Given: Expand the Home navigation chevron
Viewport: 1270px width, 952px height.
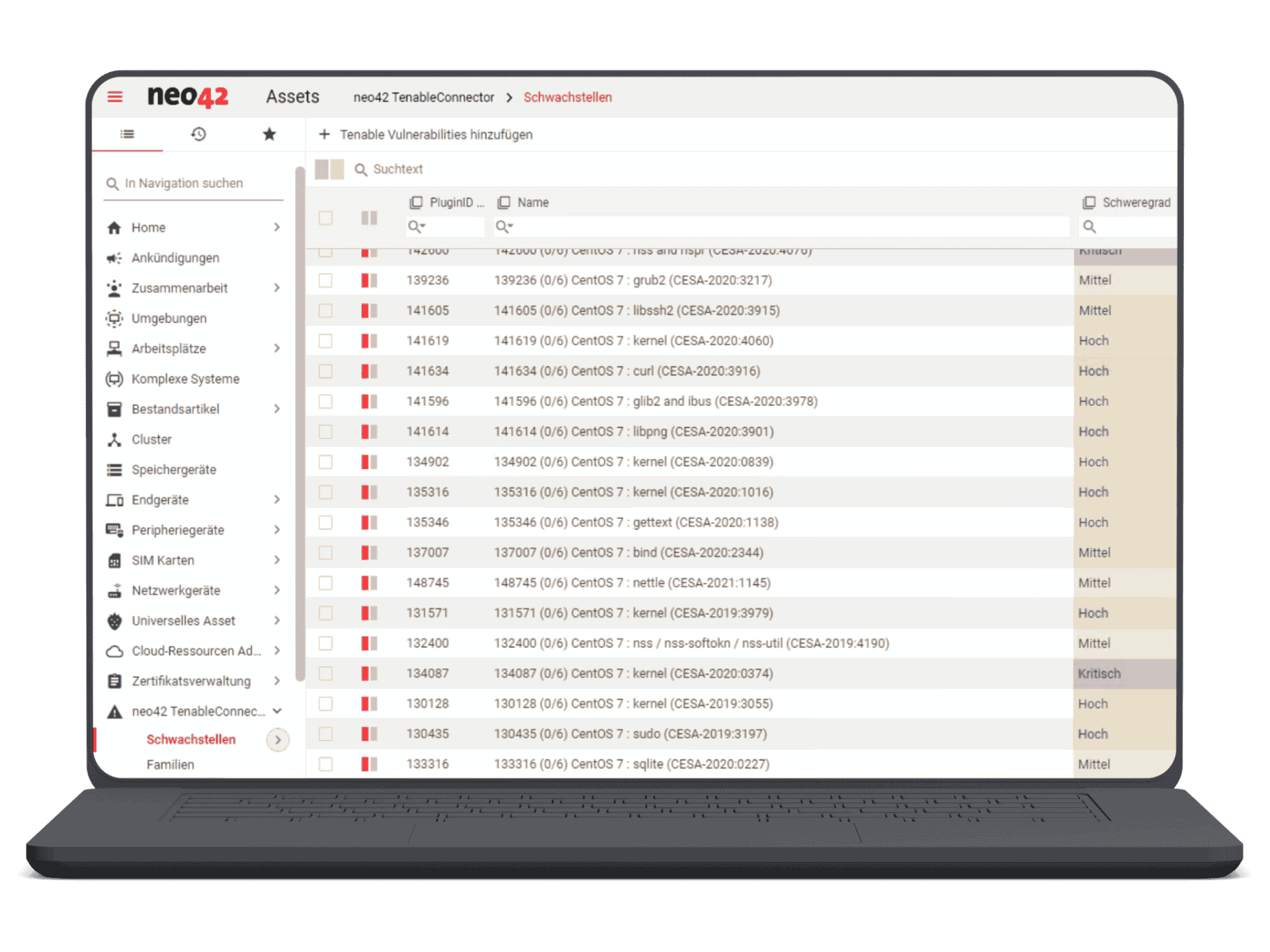Looking at the screenshot, I should (x=277, y=227).
